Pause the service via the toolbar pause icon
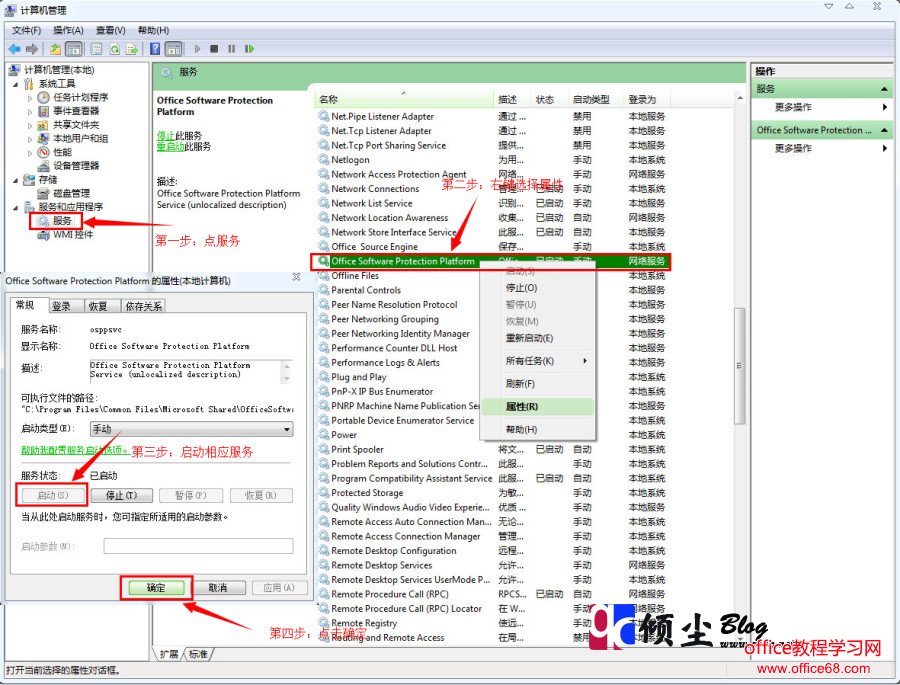The height and width of the screenshot is (685, 900). (x=231, y=48)
